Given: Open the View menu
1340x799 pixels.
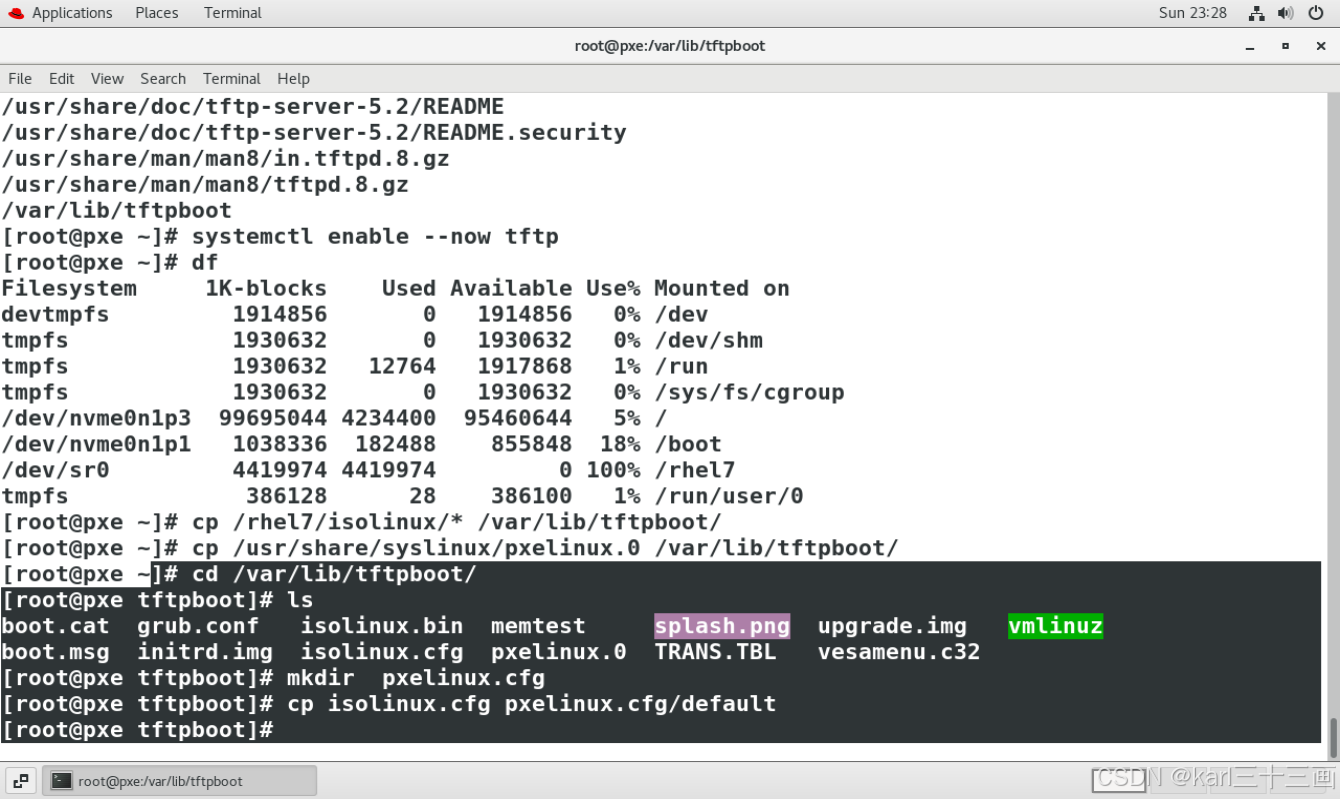Looking at the screenshot, I should [107, 78].
